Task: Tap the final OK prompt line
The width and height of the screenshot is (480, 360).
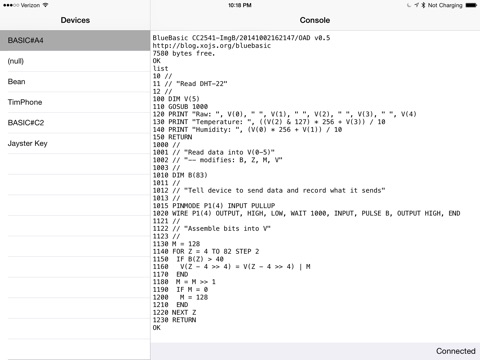Action: (157, 328)
